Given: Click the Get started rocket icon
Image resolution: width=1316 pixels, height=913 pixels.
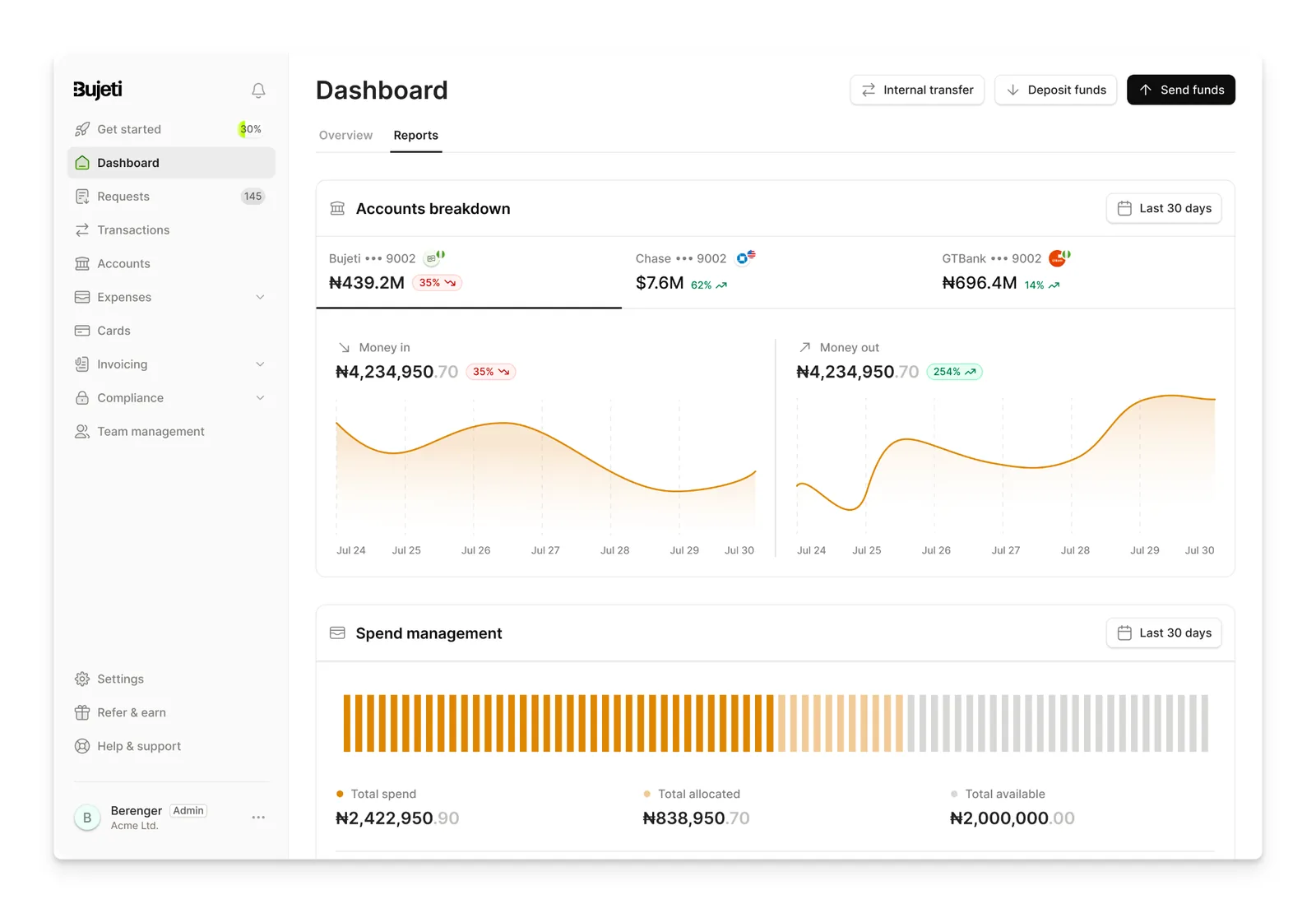Looking at the screenshot, I should (x=82, y=129).
